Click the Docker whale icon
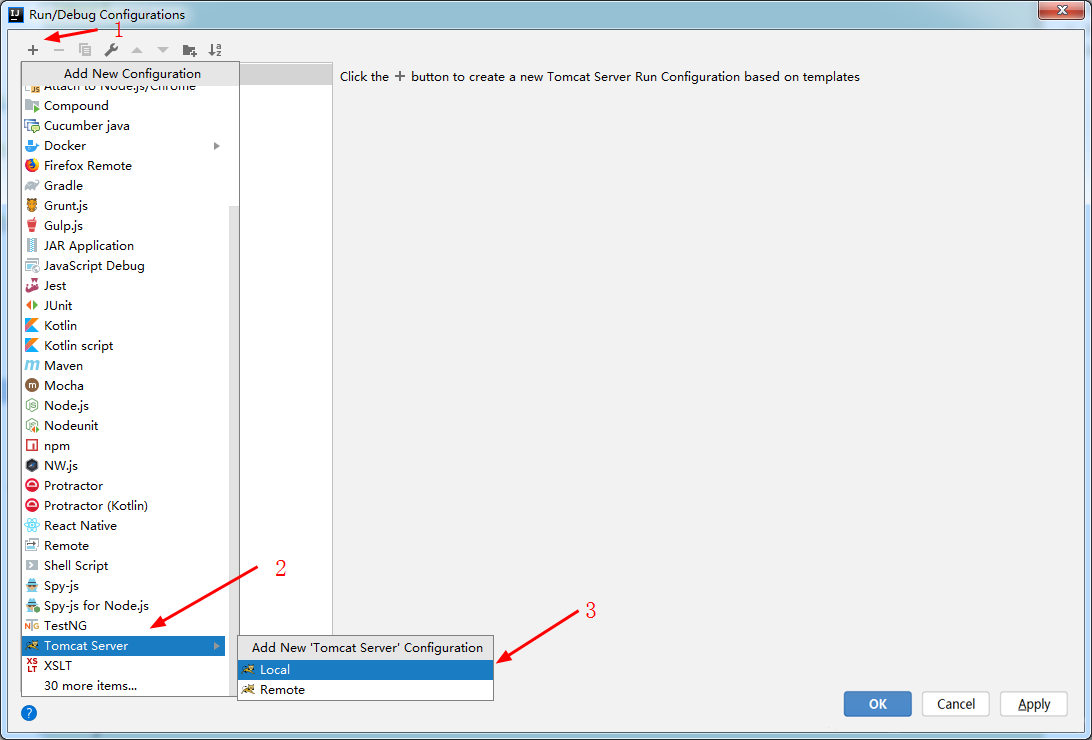This screenshot has width=1092, height=740. click(x=32, y=146)
